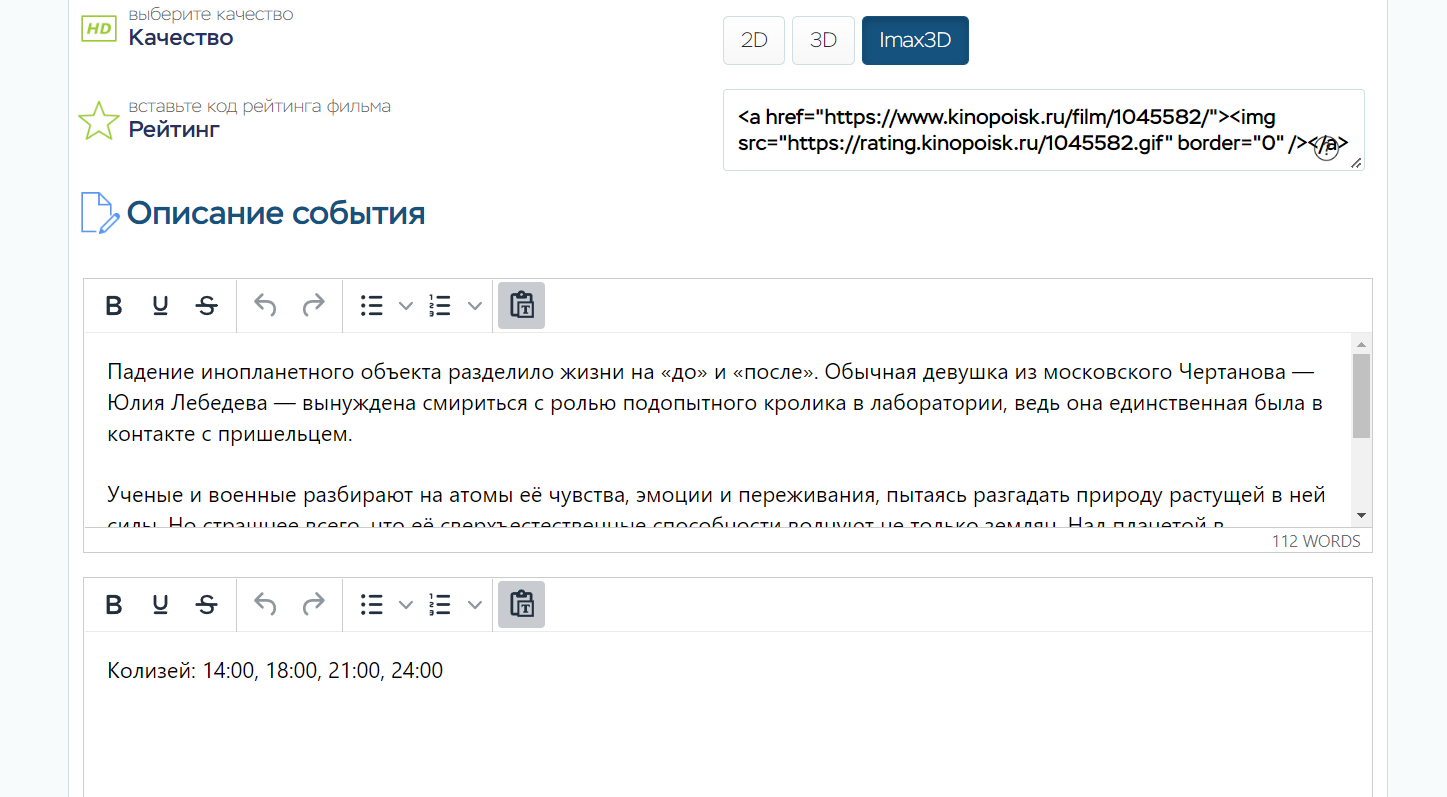
Task: Toggle paste as text in description editor
Action: coord(521,306)
